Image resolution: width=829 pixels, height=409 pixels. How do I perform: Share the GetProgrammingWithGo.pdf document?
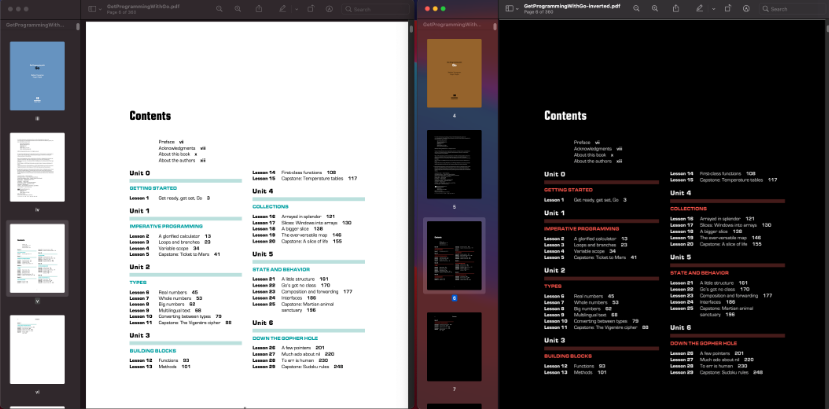259,9
